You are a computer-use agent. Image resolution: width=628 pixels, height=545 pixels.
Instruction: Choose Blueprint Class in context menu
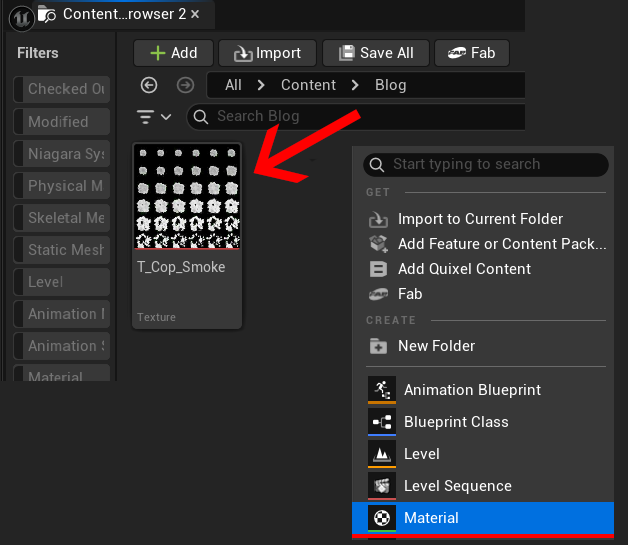point(456,422)
